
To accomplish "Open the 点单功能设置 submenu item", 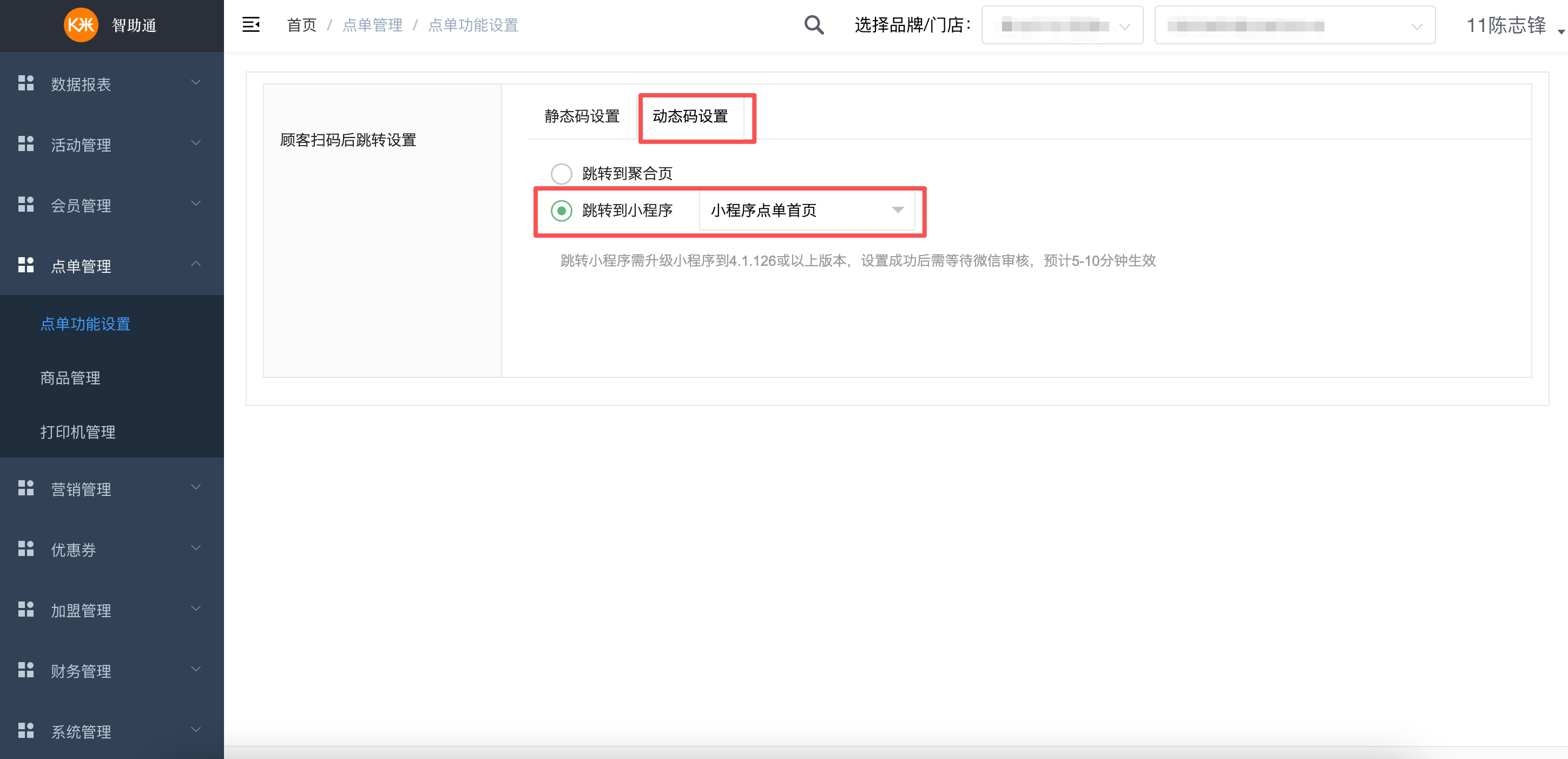I will [86, 324].
